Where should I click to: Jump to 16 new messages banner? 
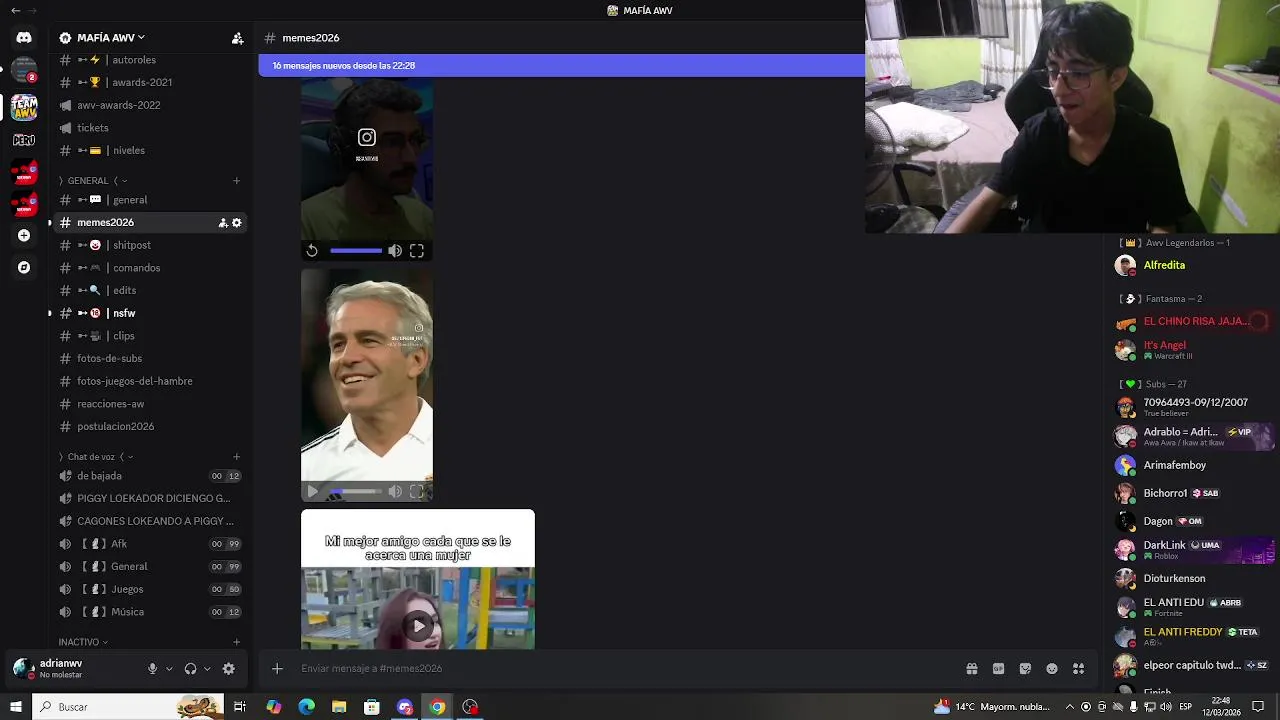pyautogui.click(x=561, y=66)
